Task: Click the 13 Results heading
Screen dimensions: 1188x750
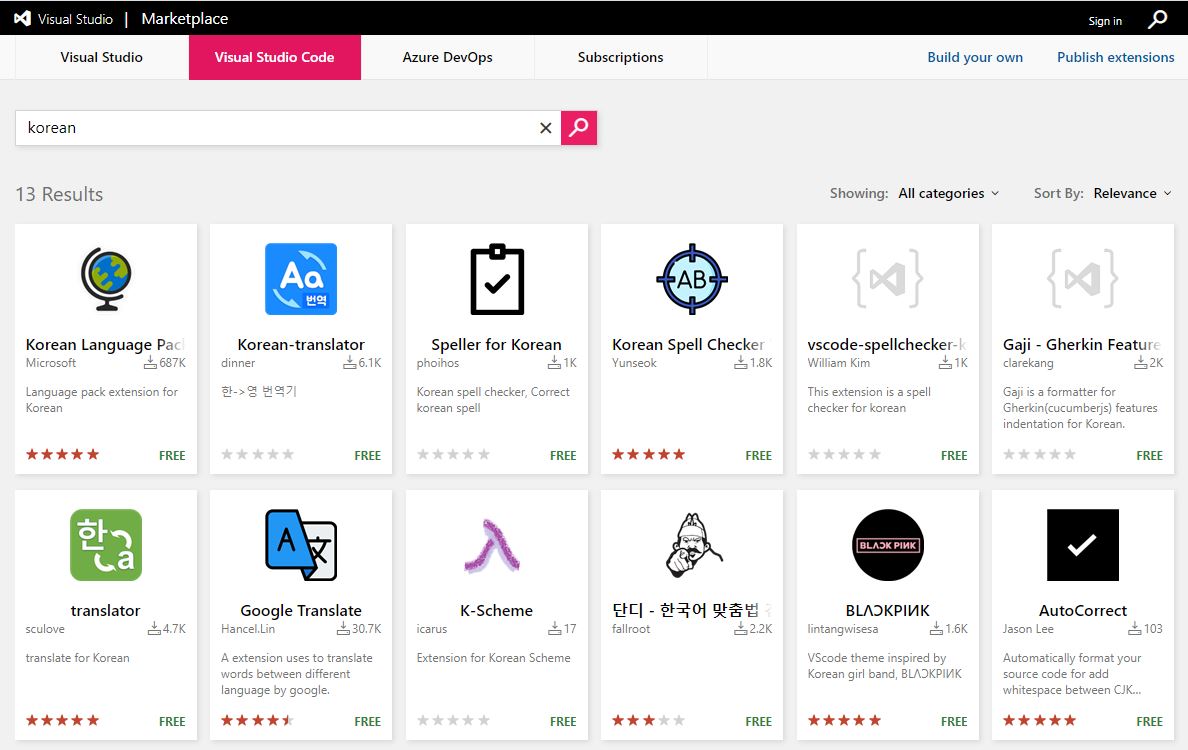Action: click(x=59, y=194)
